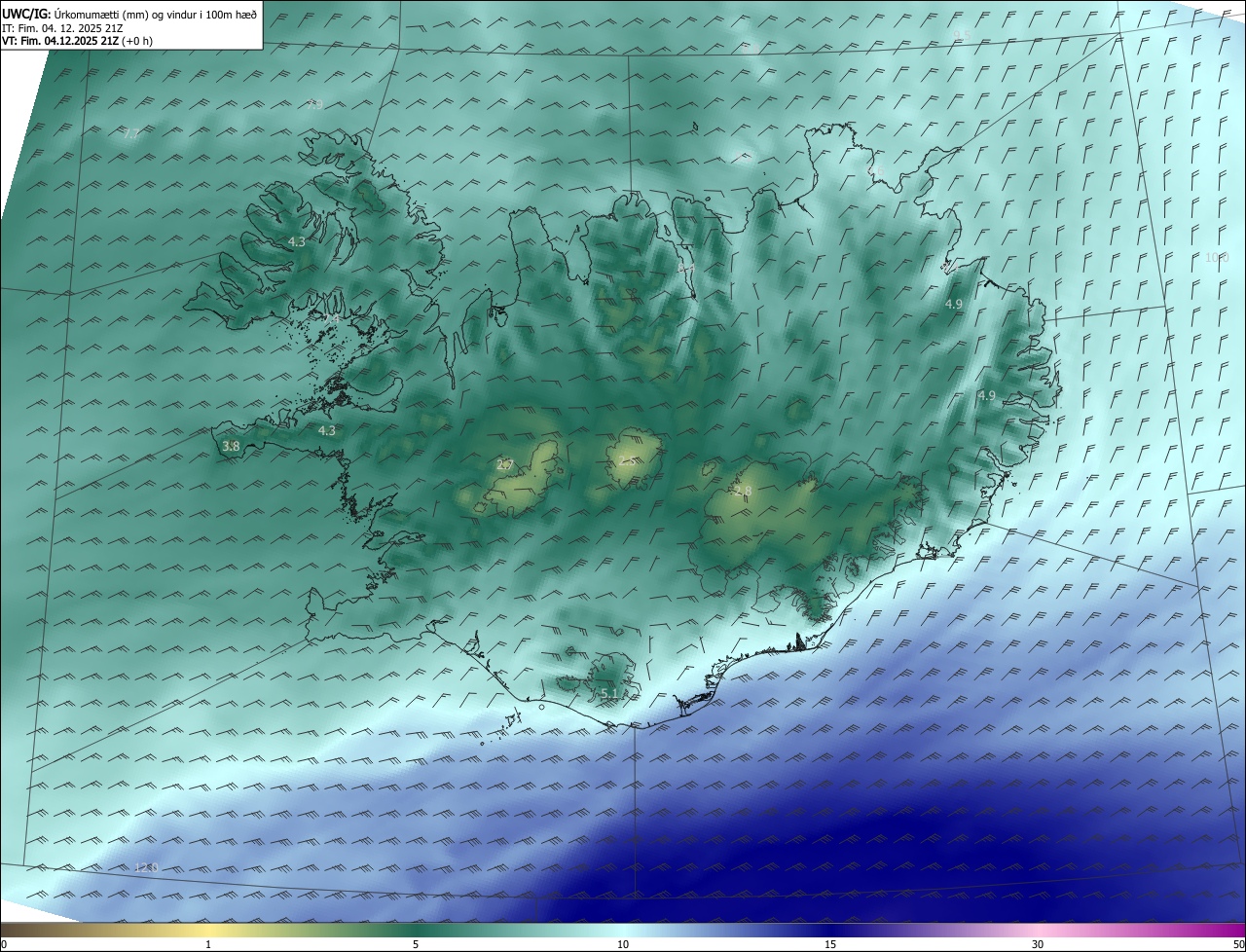This screenshot has height=952, width=1246.
Task: Click the 1 tick on the color scale
Action: tap(208, 944)
